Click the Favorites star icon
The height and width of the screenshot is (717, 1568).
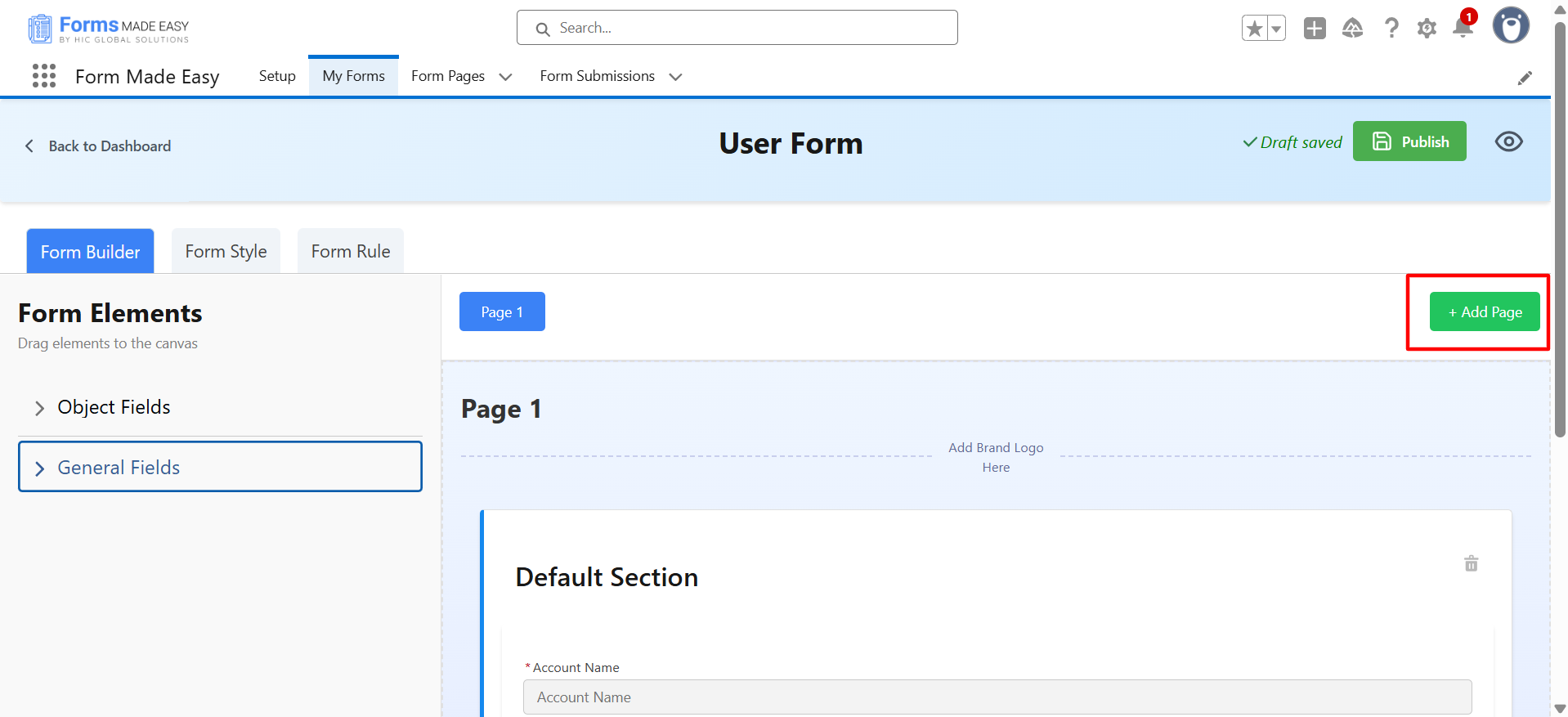tap(1255, 29)
